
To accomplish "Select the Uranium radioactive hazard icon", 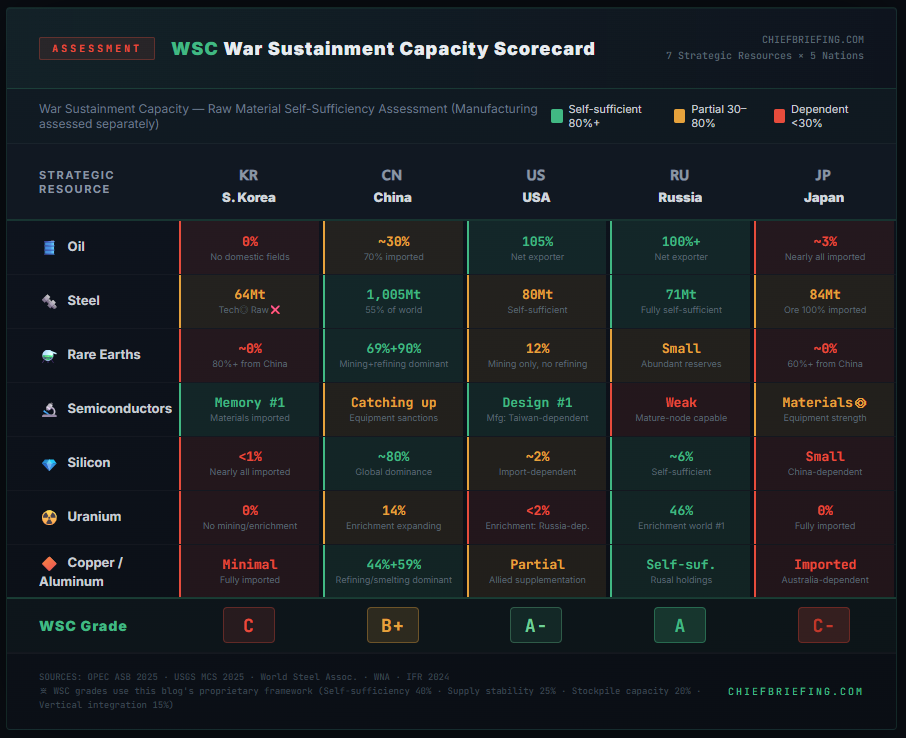I will [49, 516].
